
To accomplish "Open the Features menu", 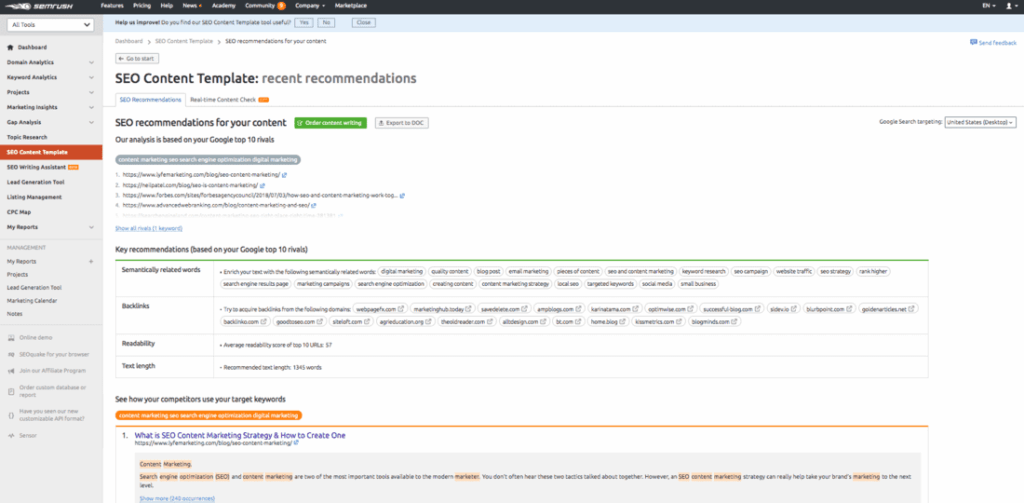I will 112,5.
